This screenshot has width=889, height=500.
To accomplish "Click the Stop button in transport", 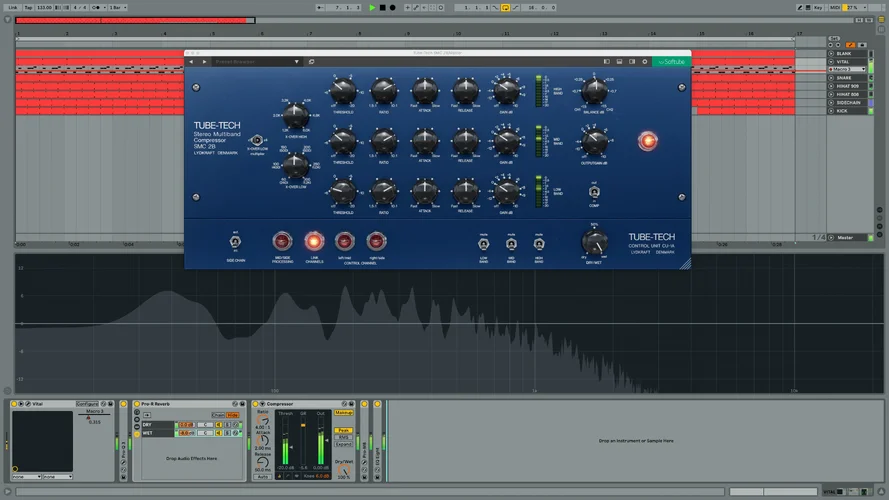I will tap(382, 7).
